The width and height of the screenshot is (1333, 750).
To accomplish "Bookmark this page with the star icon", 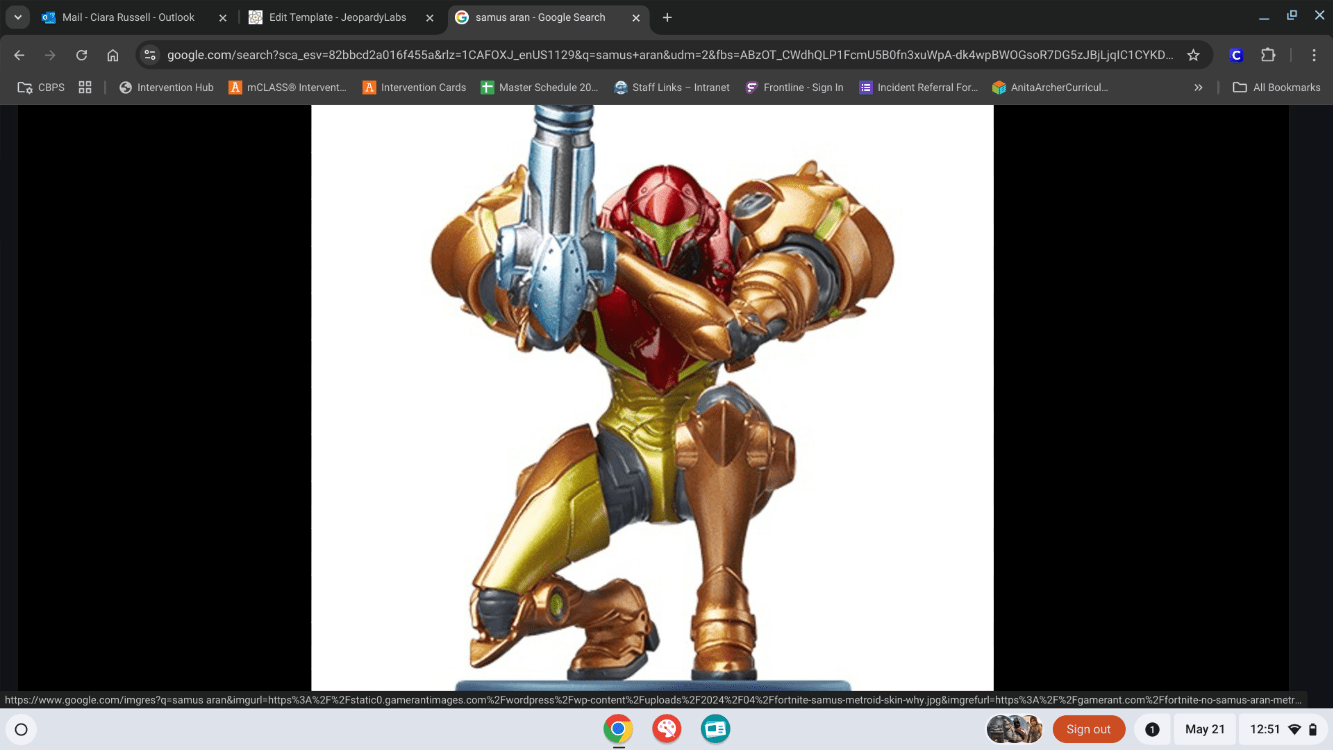I will tap(1193, 55).
